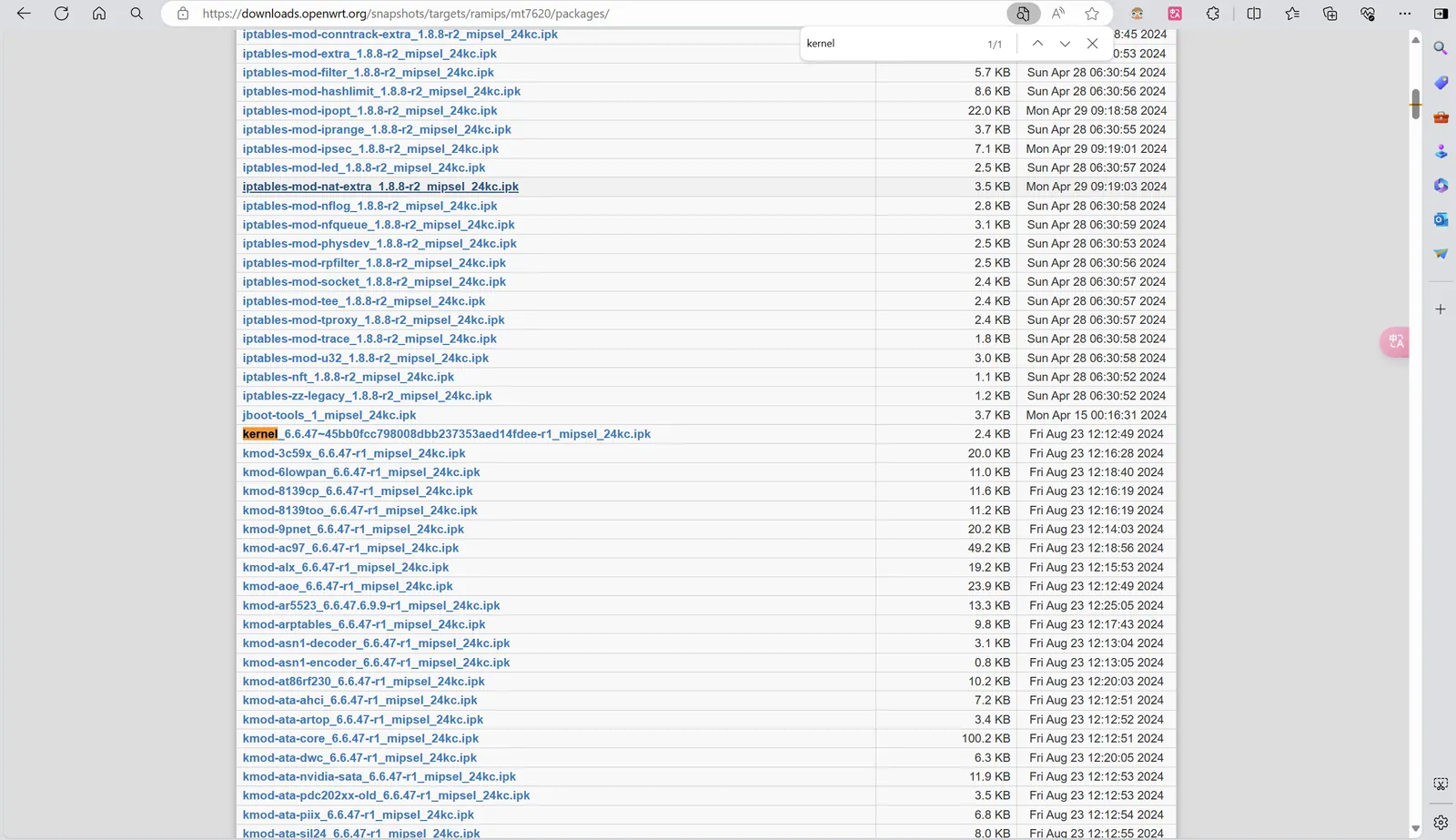Toggle the floating pink translate button
Image resolution: width=1456 pixels, height=840 pixels.
click(1395, 341)
